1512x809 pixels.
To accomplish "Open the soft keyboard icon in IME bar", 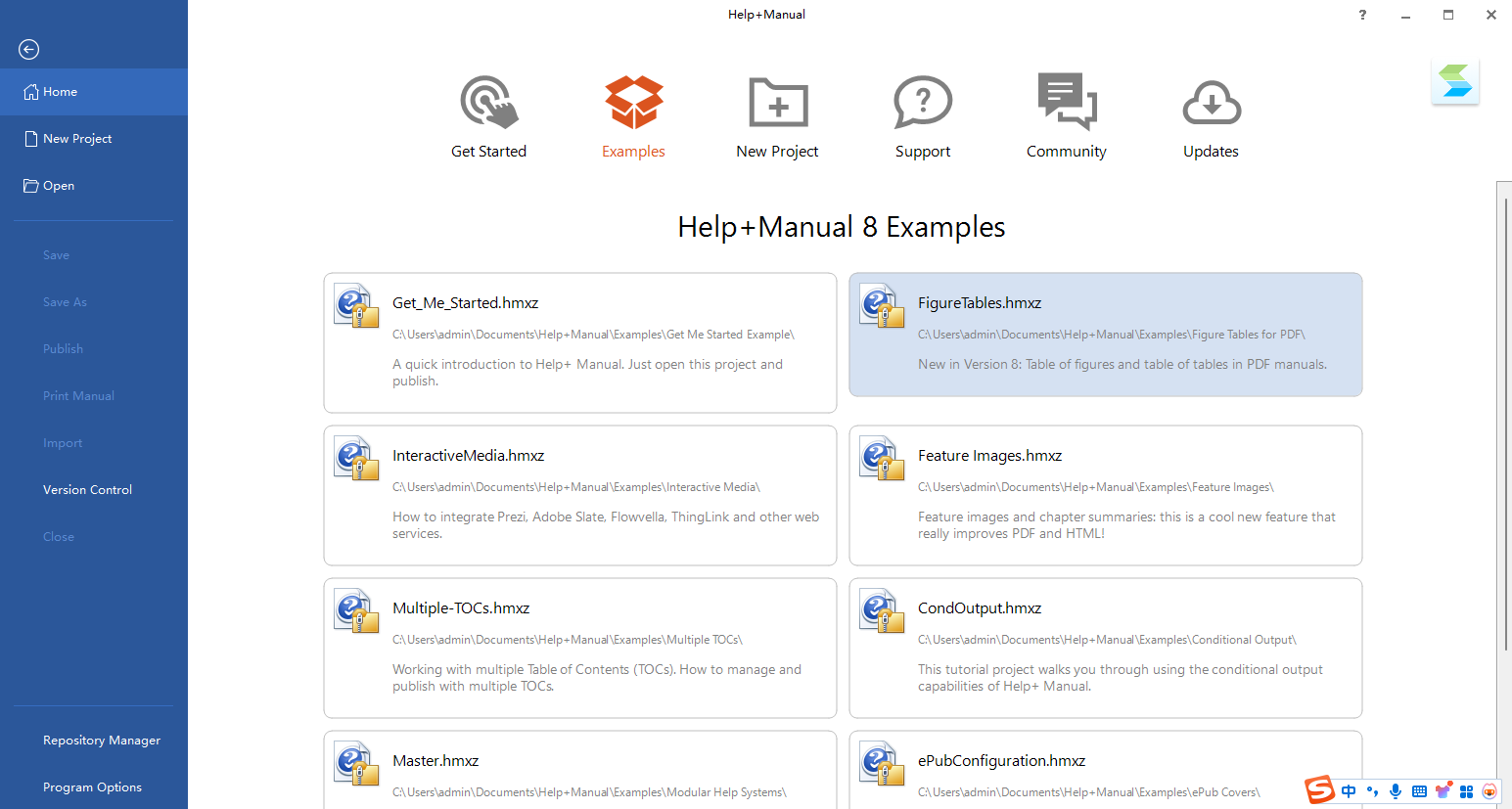I will point(1419,791).
